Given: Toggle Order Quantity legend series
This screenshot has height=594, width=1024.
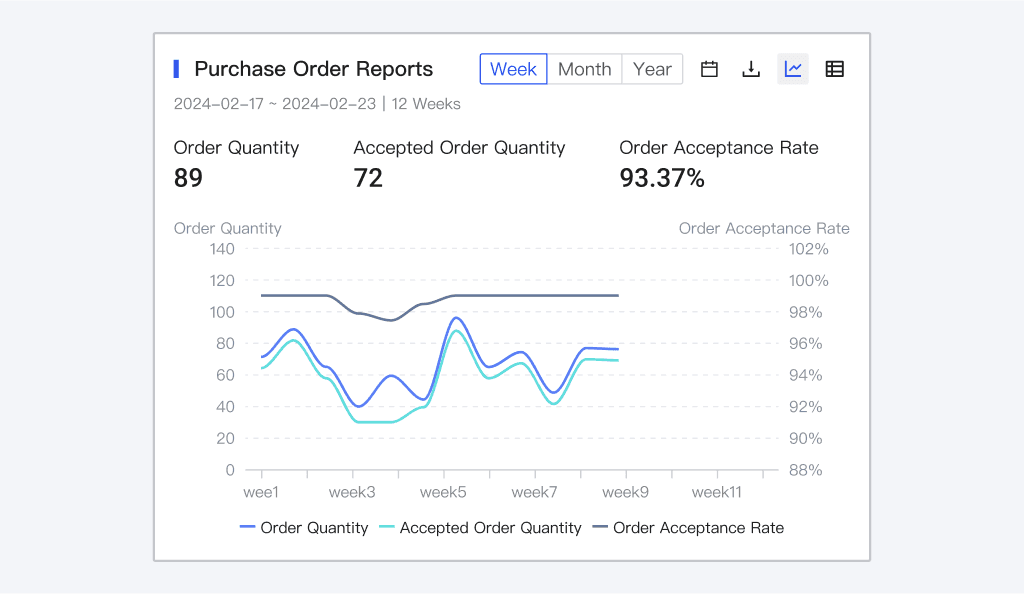Looking at the screenshot, I should pyautogui.click(x=304, y=528).
